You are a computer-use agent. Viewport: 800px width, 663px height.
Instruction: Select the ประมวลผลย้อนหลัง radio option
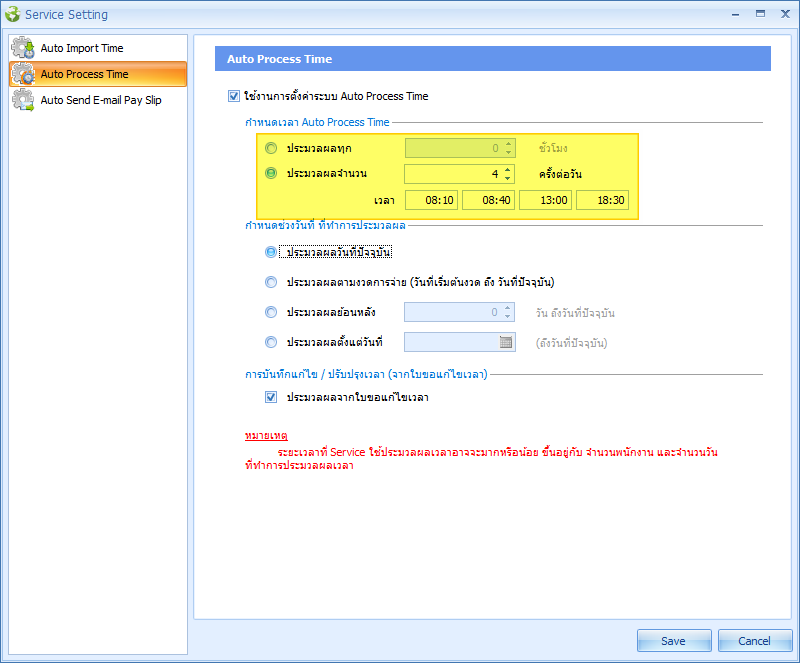coord(271,312)
